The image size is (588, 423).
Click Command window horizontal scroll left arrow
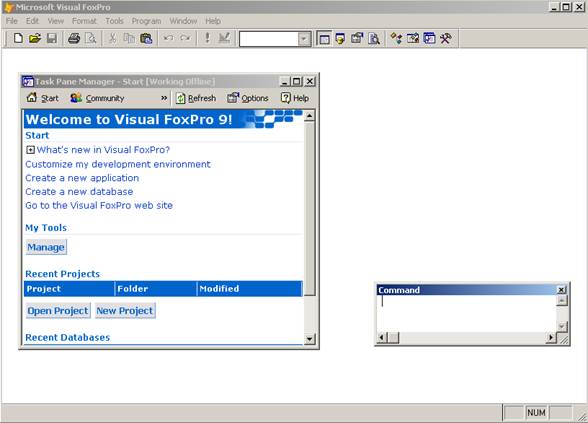coord(382,338)
